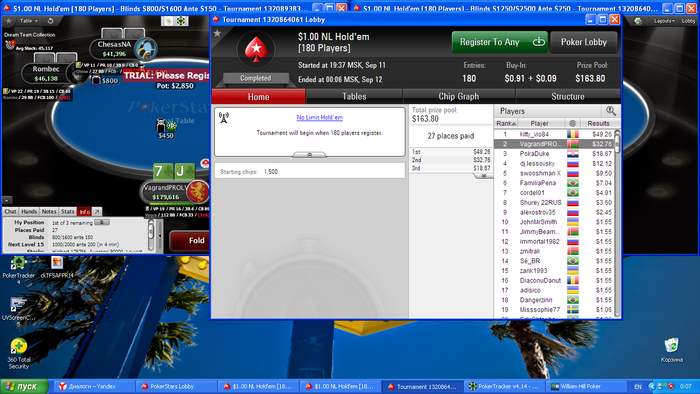
Task: Select player row dj.lessovsky
Action: pyautogui.click(x=554, y=163)
